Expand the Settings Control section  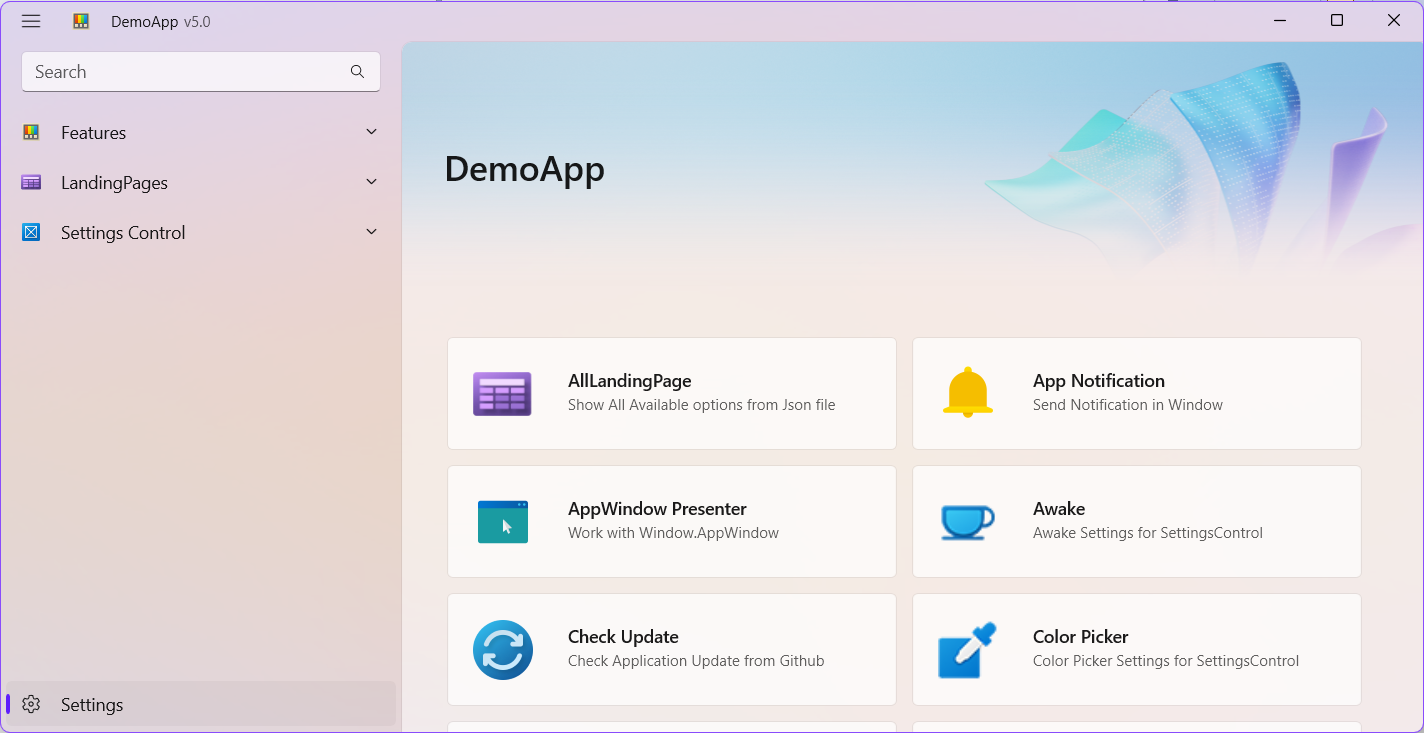pyautogui.click(x=371, y=231)
